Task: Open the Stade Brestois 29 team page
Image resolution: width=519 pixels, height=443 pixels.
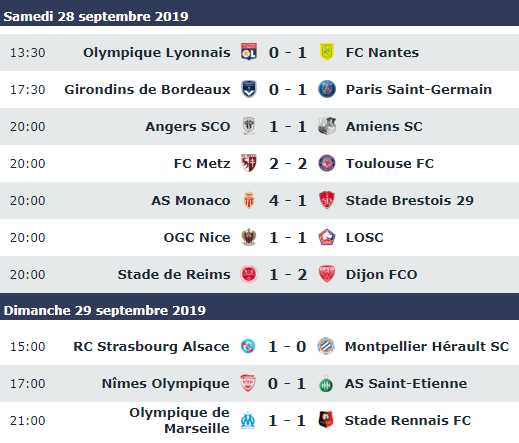Action: [x=409, y=200]
